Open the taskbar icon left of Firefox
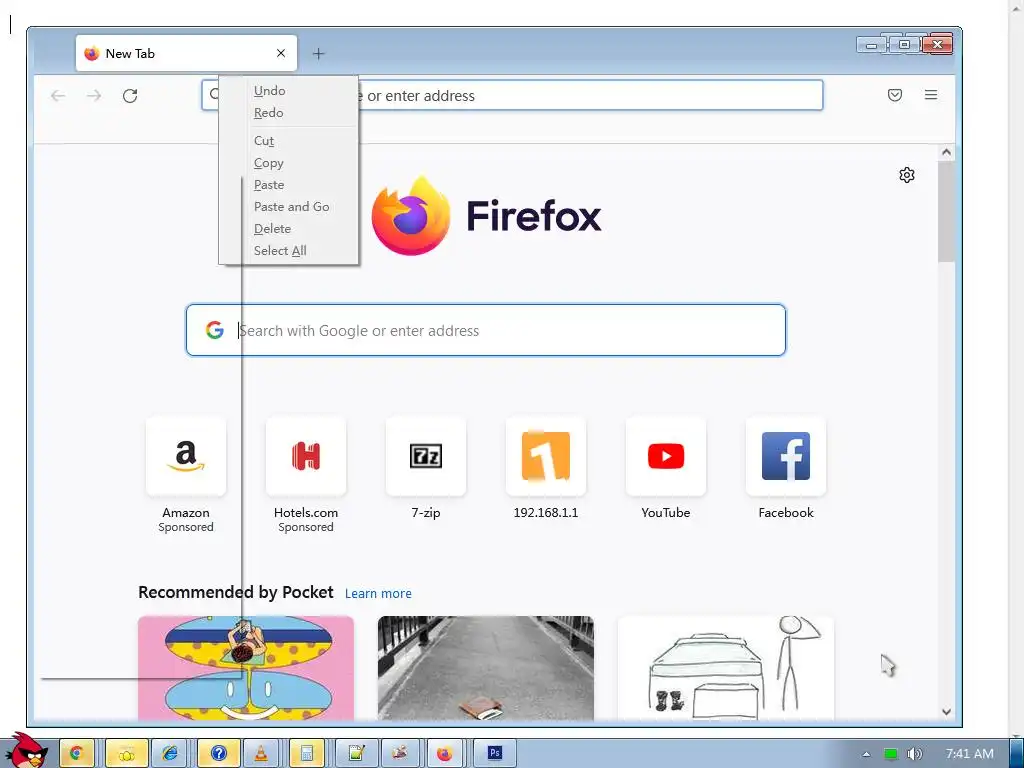Viewport: 1024px width, 768px height. [400, 754]
